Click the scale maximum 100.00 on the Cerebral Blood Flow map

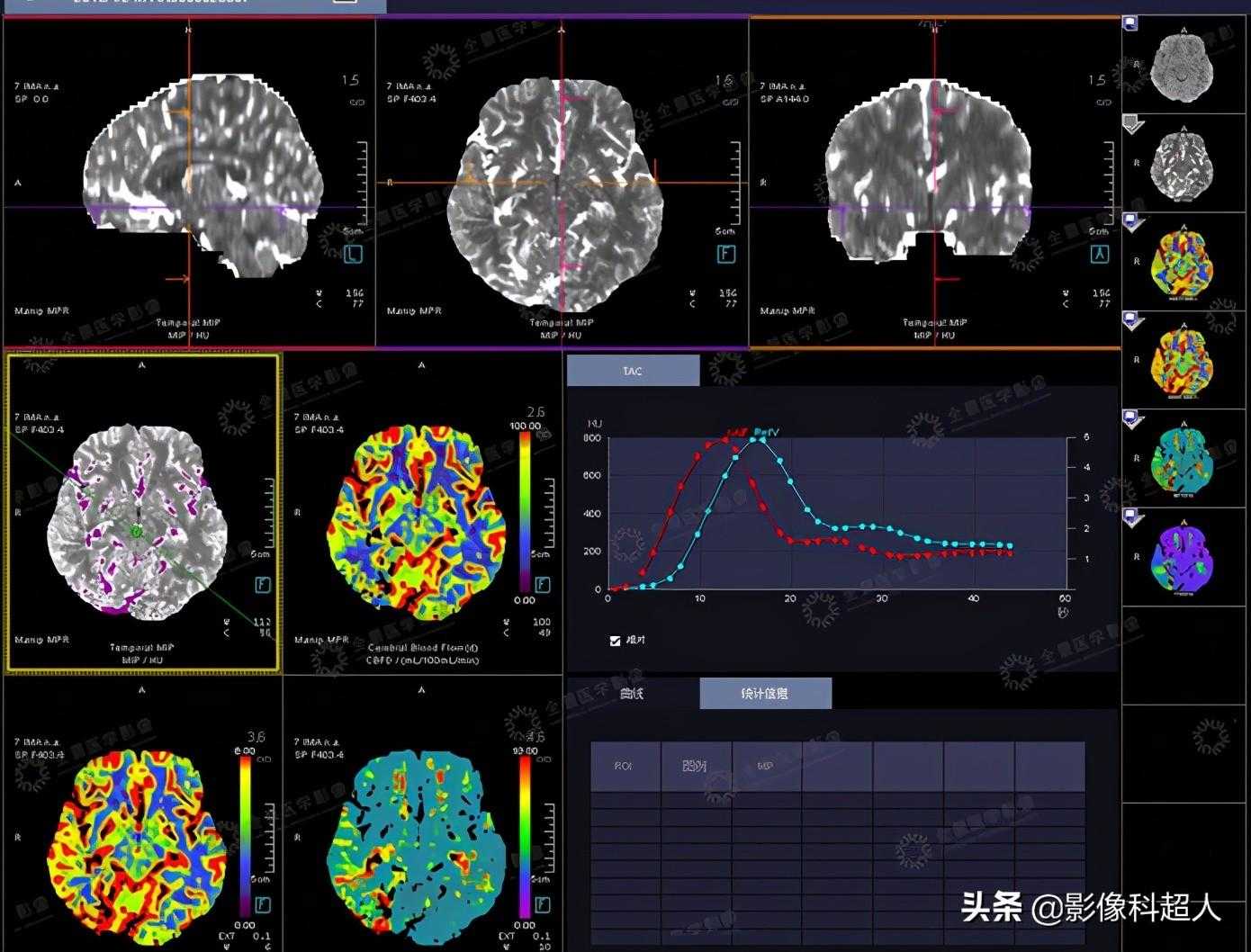[x=526, y=426]
